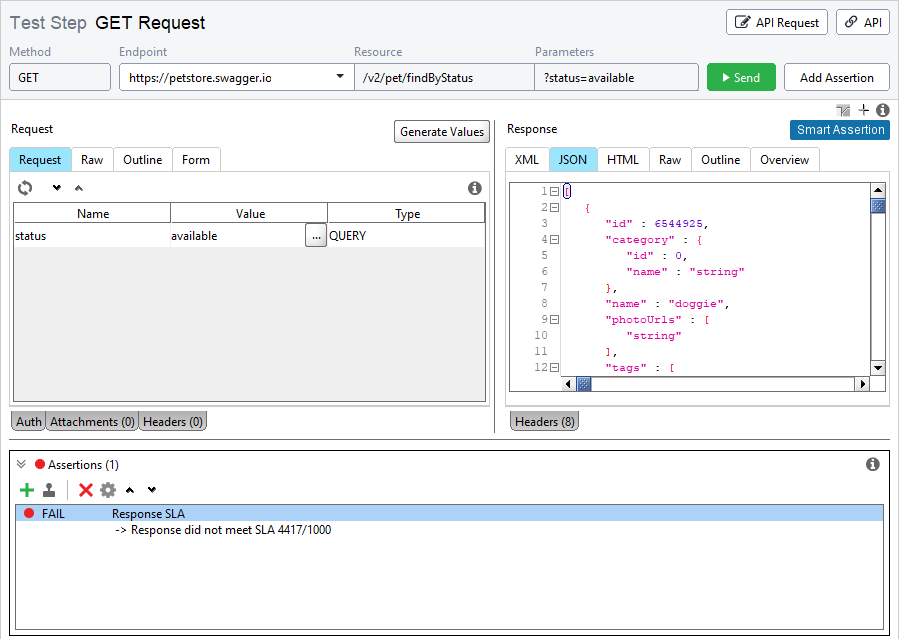Click the QUERY type cell
The width and height of the screenshot is (899, 639).
[x=406, y=236]
